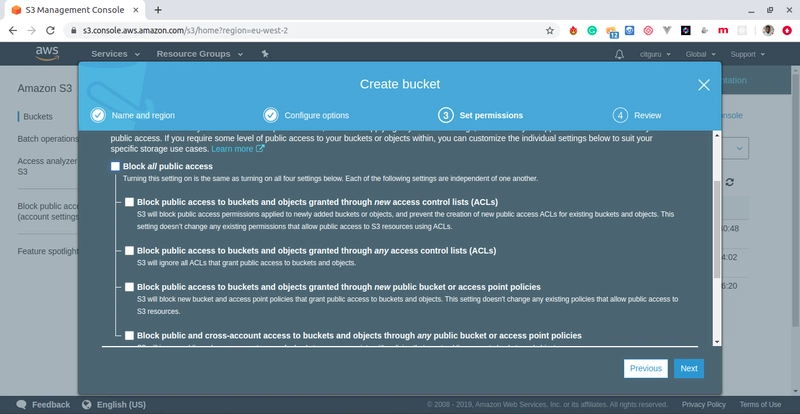This screenshot has width=800, height=414.
Task: Check block new public bucket policies option
Action: tap(129, 287)
